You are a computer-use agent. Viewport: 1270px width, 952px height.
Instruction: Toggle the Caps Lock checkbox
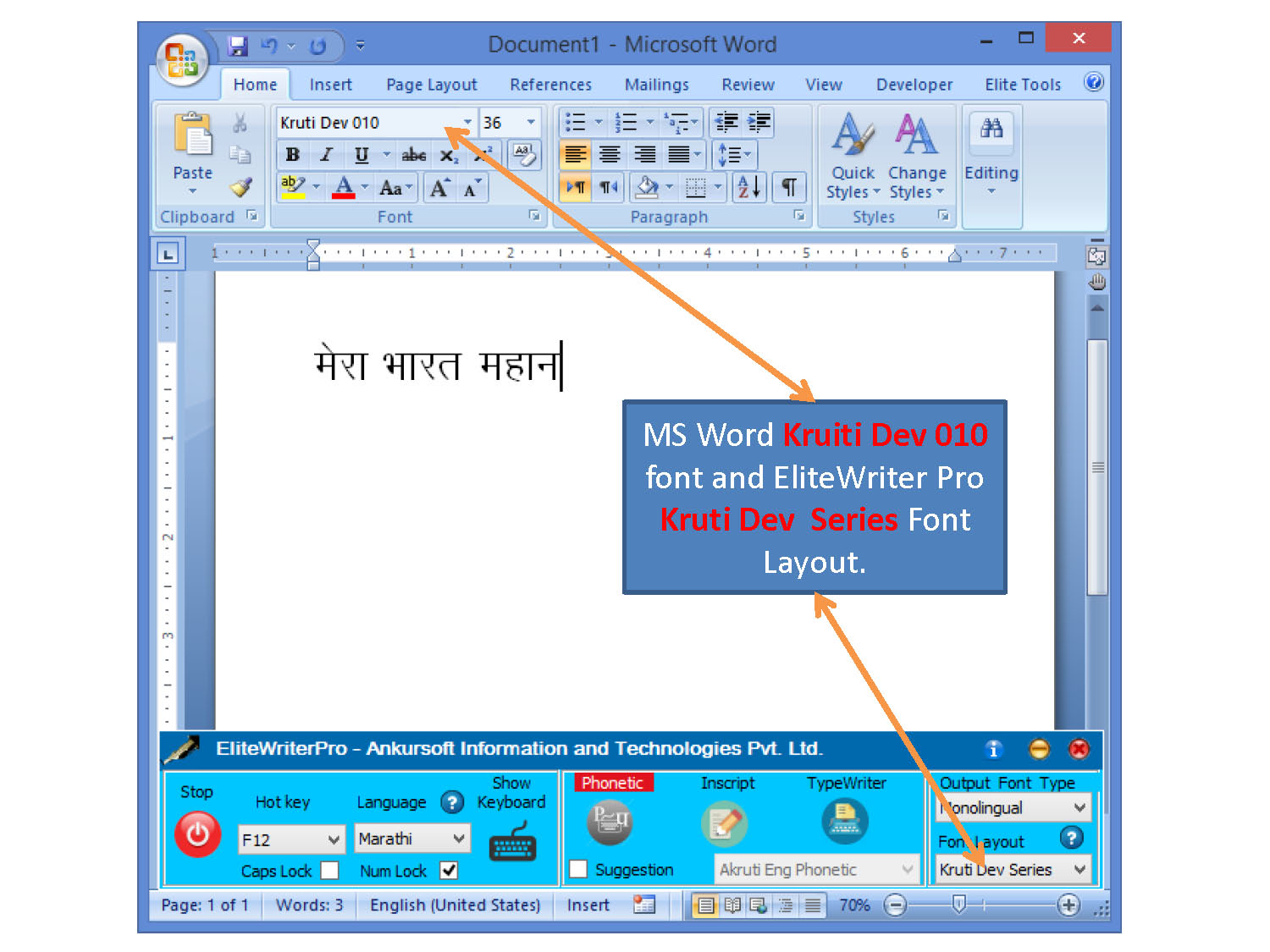tap(330, 870)
